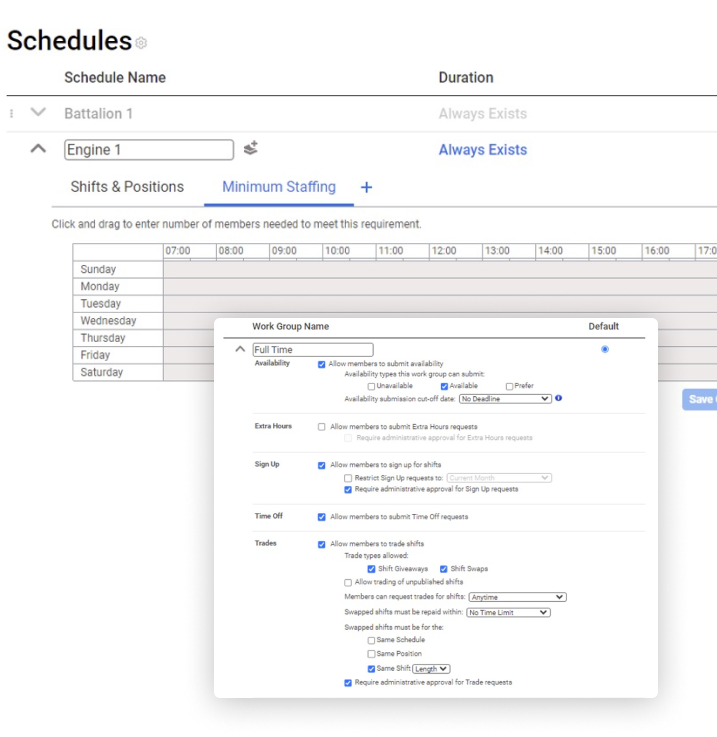717x737 pixels.
Task: Check Same Schedule swap restriction
Action: click(371, 640)
